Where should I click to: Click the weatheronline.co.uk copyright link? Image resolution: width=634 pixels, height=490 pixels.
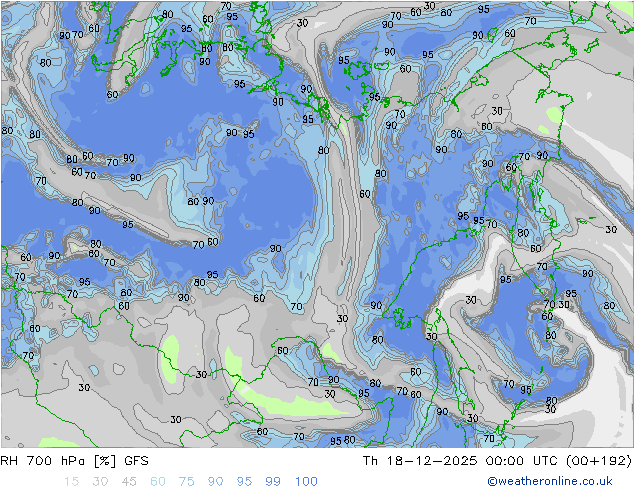[x=550, y=481]
